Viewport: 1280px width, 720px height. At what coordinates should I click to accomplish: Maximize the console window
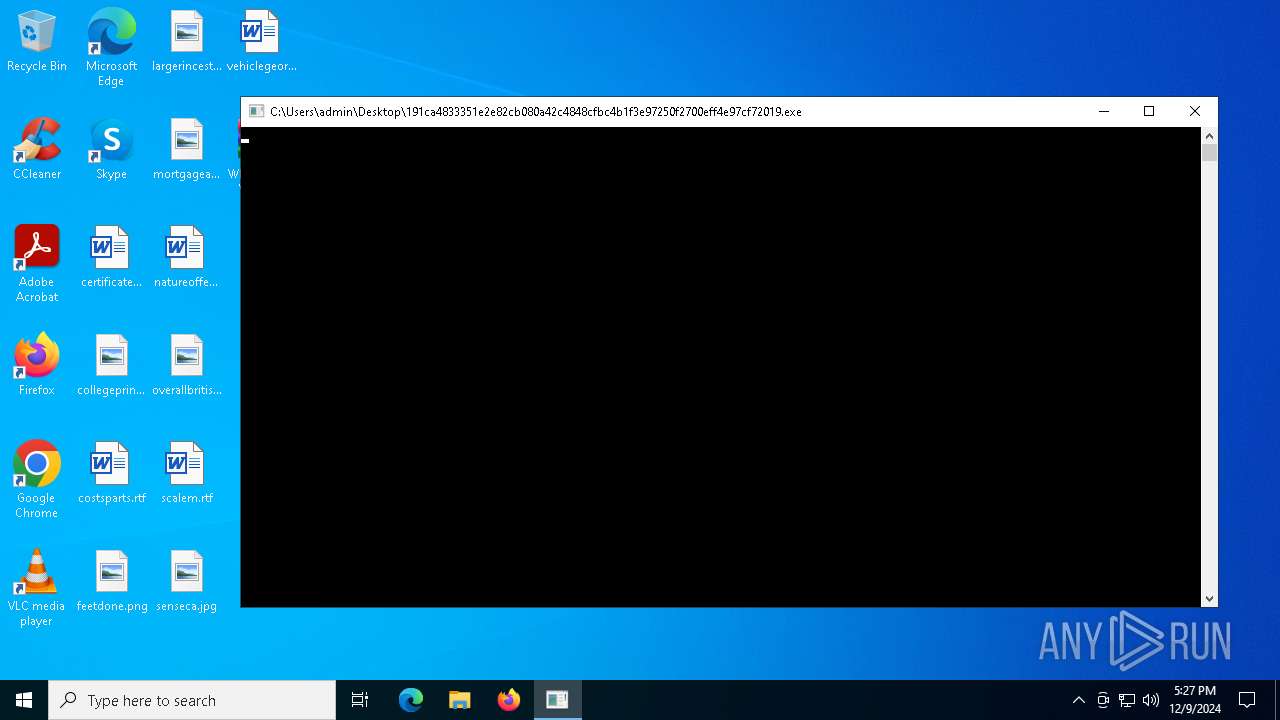coord(1149,111)
